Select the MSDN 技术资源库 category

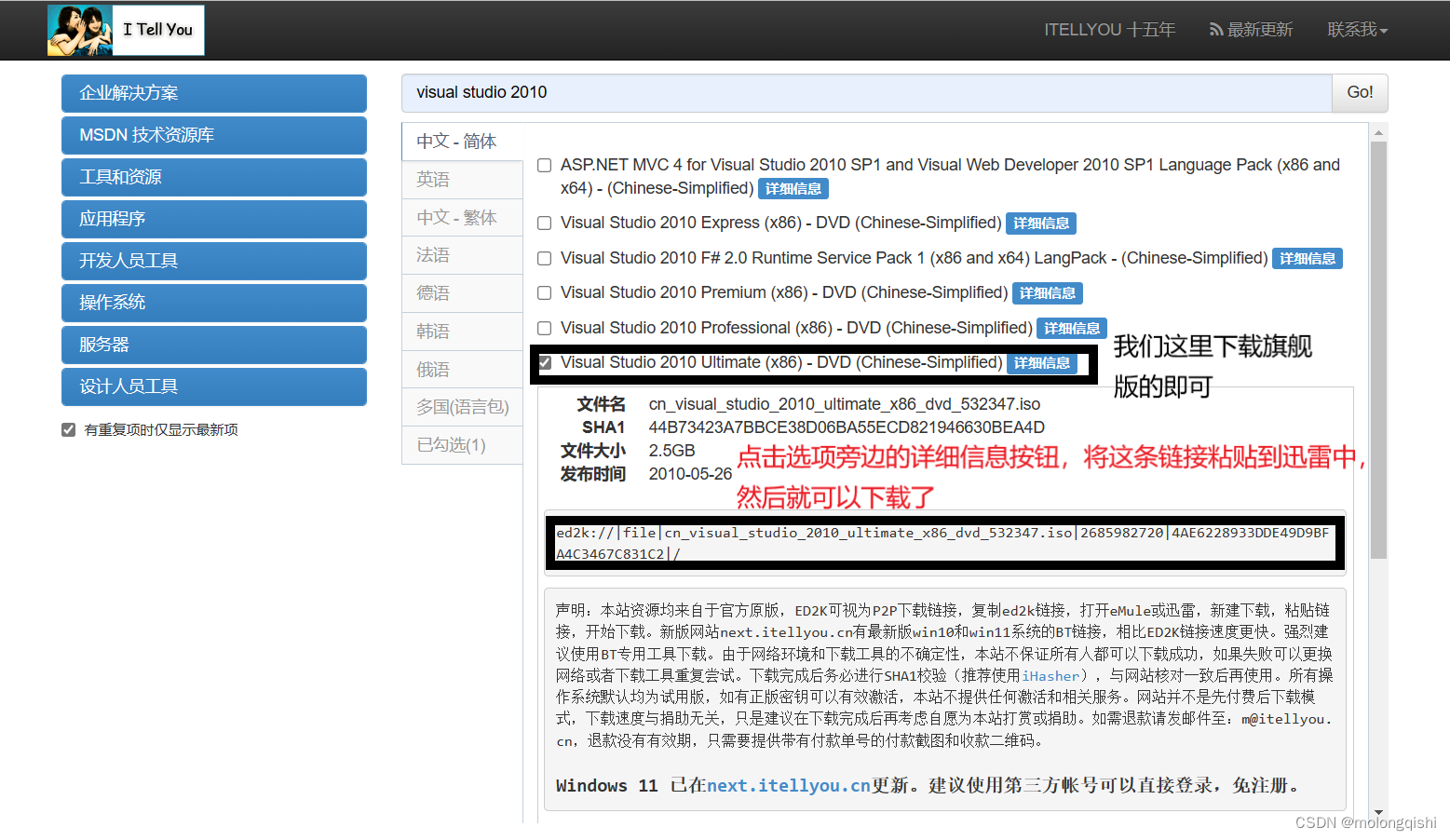click(x=213, y=135)
